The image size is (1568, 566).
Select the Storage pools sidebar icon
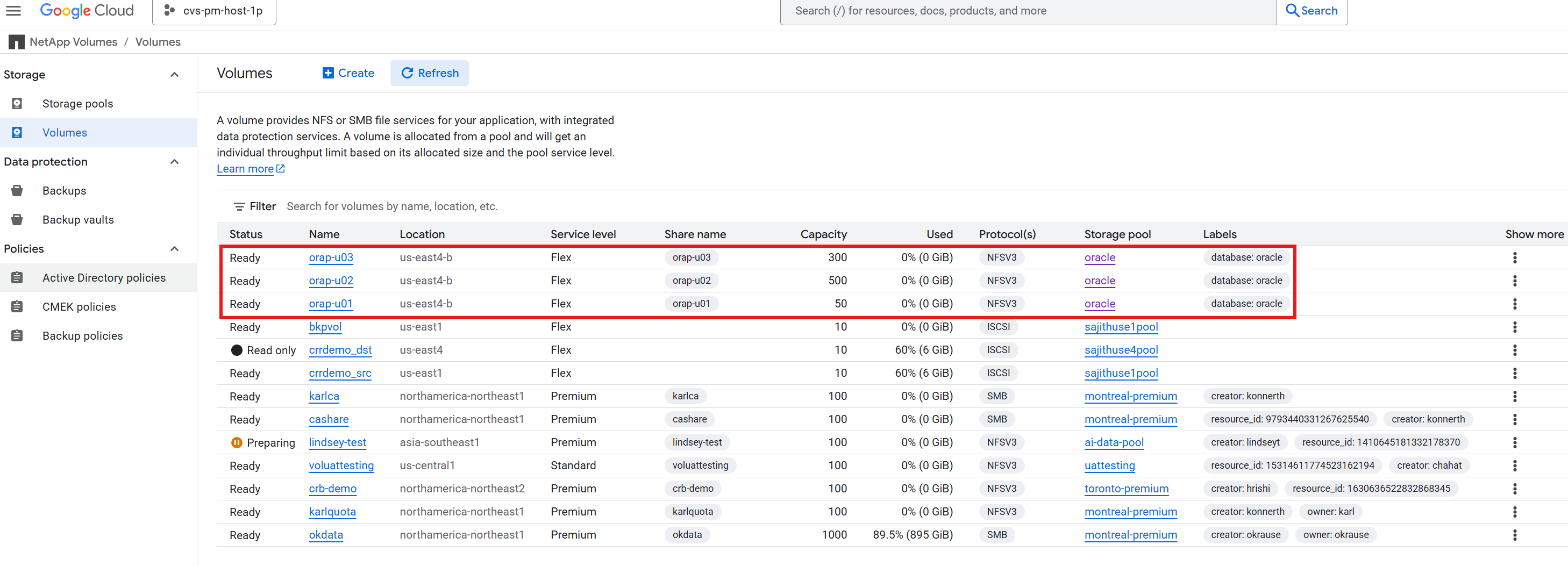pyautogui.click(x=17, y=103)
